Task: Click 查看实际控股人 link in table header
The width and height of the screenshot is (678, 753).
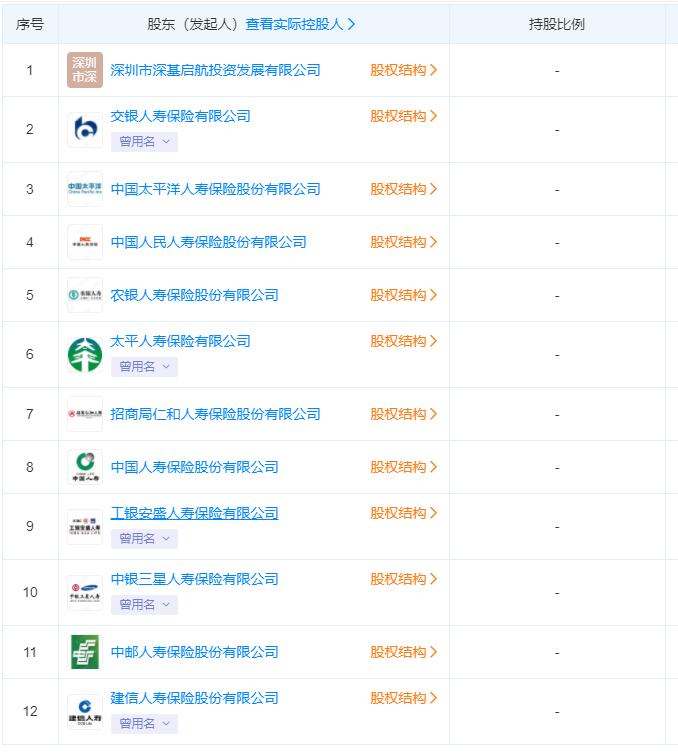Action: point(300,24)
